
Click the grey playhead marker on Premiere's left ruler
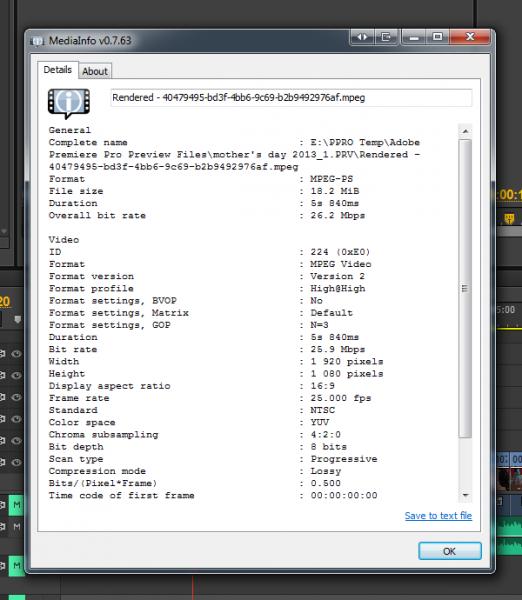[18, 319]
